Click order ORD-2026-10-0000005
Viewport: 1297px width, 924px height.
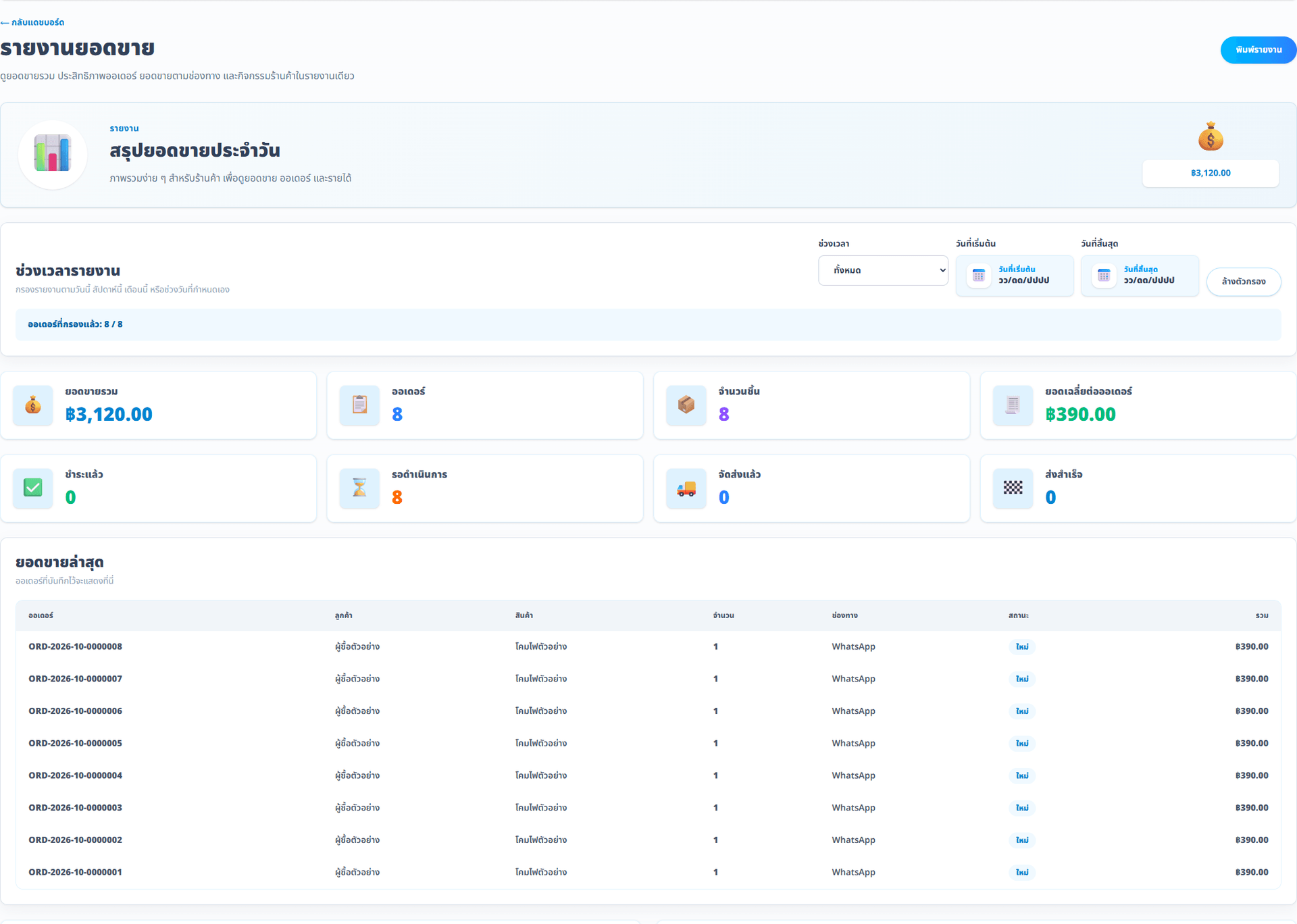(x=75, y=743)
